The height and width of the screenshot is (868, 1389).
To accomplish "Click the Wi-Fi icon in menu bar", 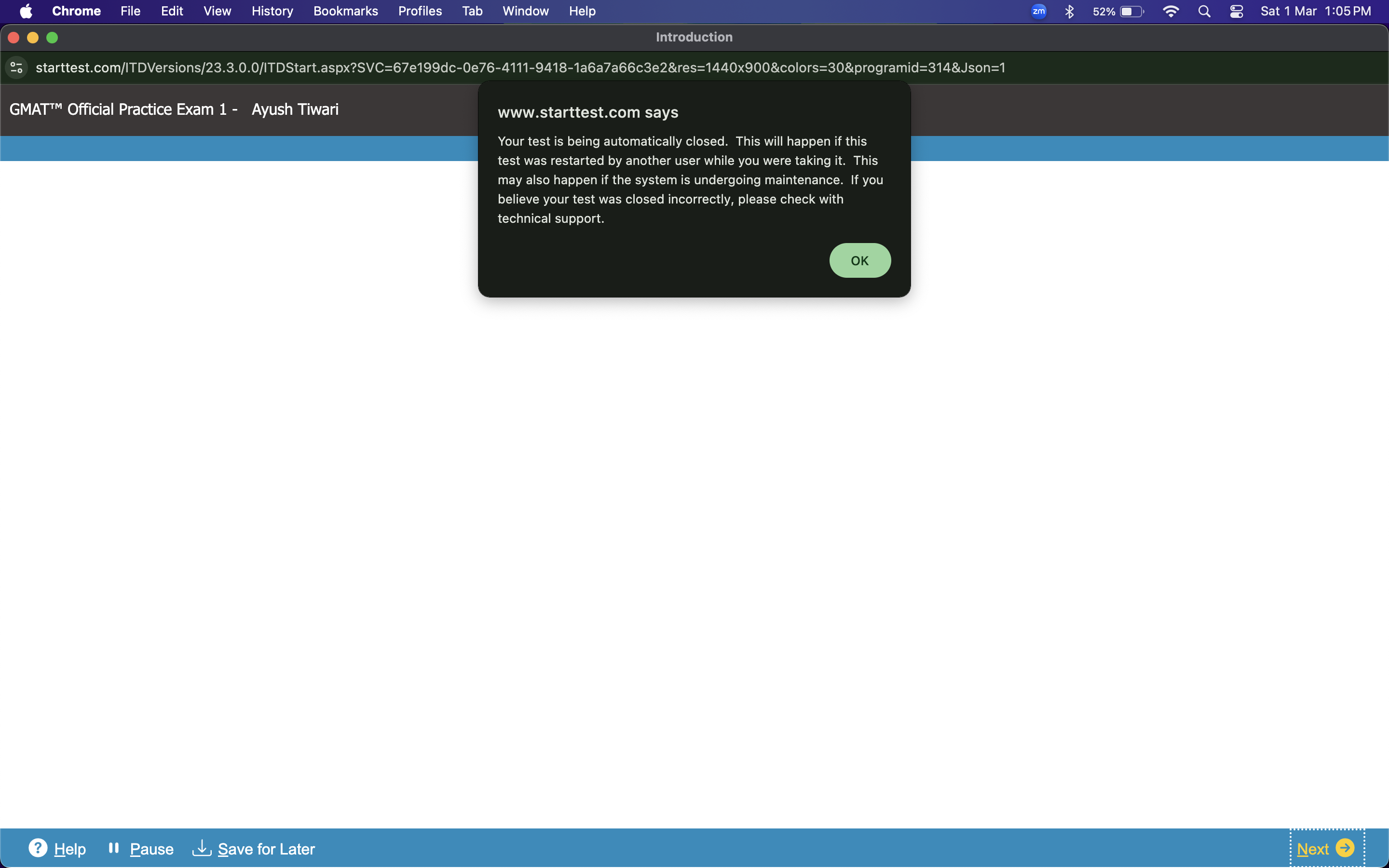I will tap(1171, 12).
